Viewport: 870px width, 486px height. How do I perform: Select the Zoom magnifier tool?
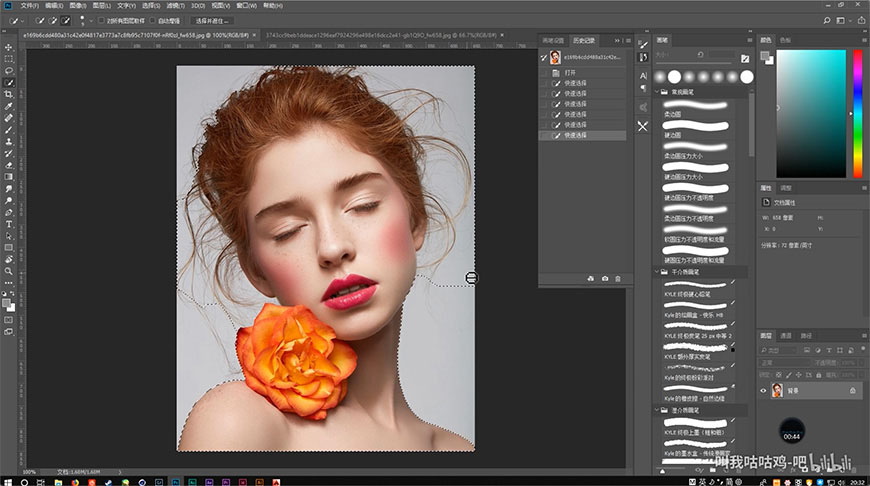pos(8,271)
